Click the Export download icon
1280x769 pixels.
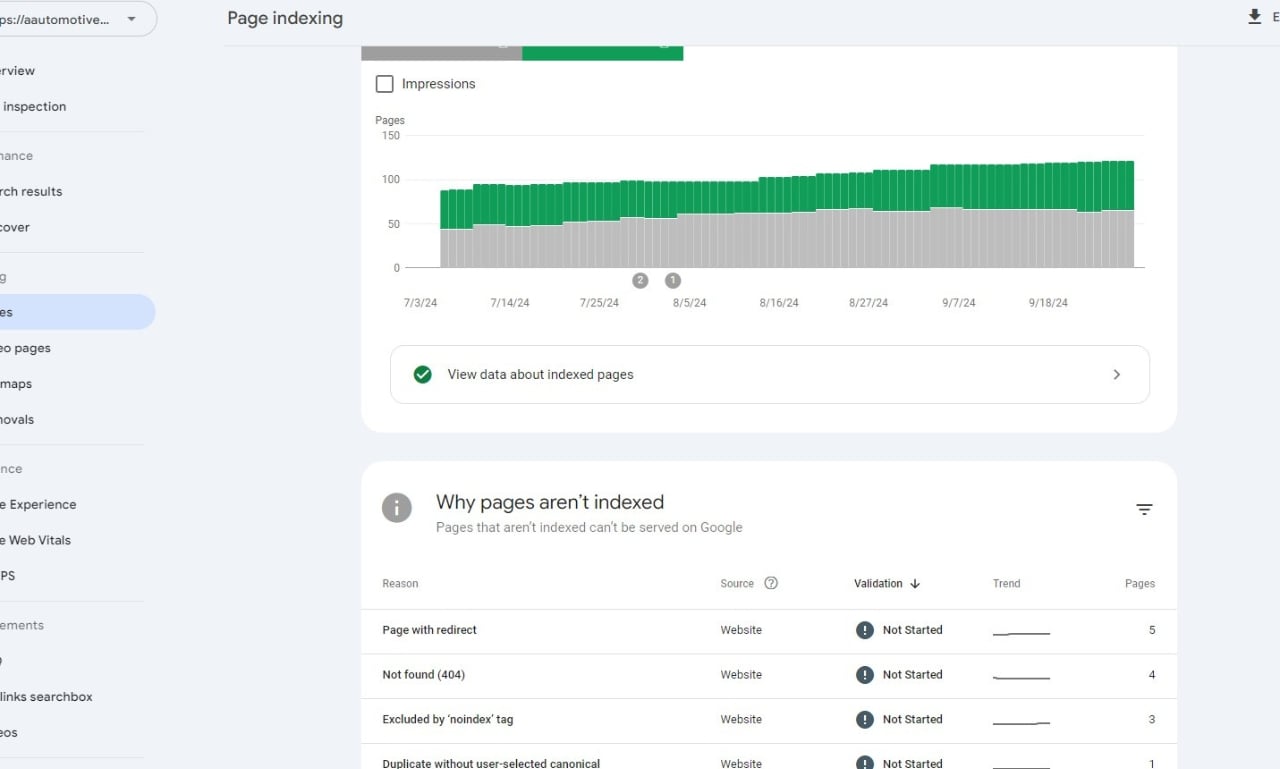pos(1253,16)
